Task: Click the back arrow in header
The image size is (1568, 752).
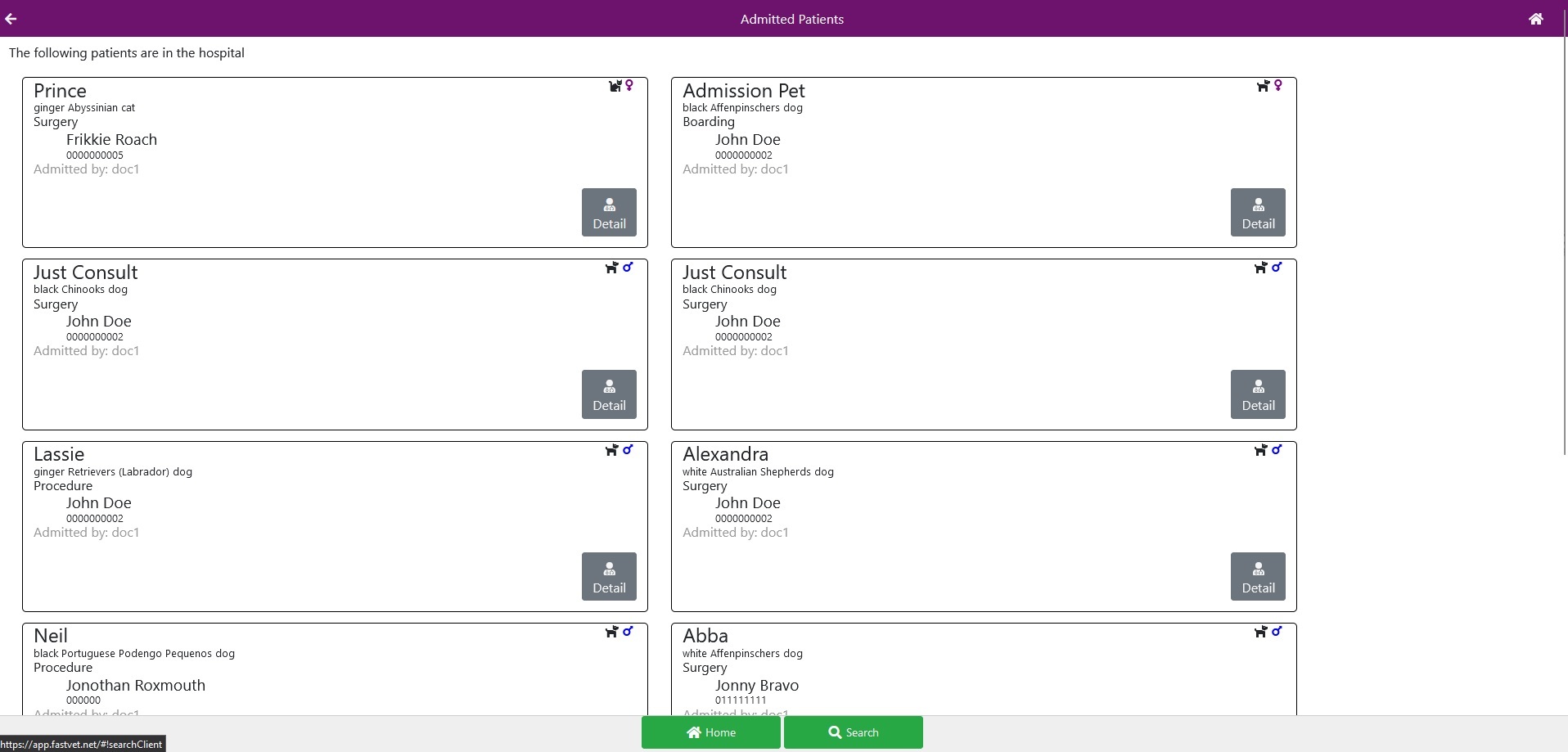Action: (11, 19)
